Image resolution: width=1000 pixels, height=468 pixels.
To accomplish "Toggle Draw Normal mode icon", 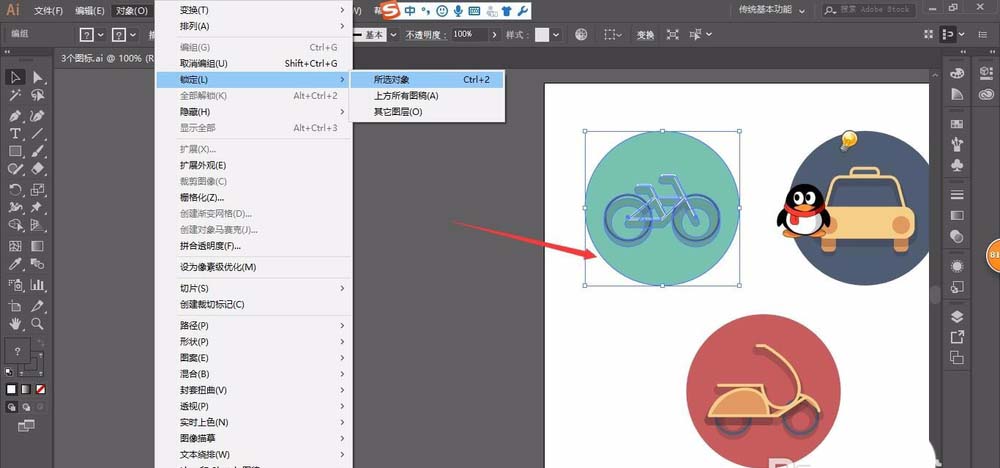I will tap(11, 407).
